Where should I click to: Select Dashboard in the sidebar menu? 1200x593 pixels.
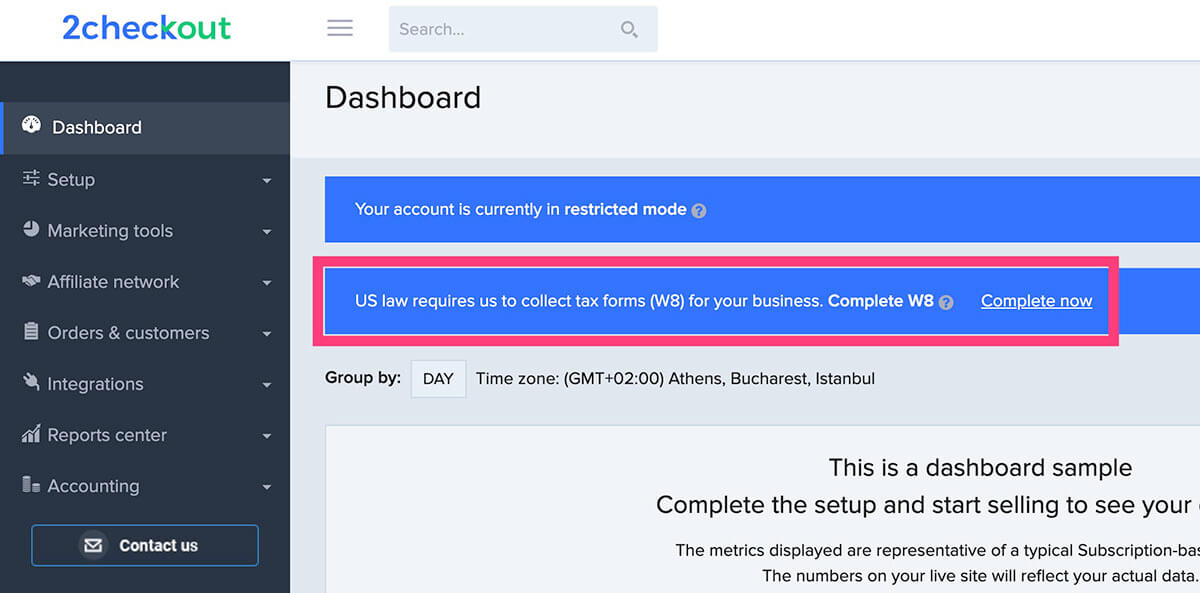[96, 127]
